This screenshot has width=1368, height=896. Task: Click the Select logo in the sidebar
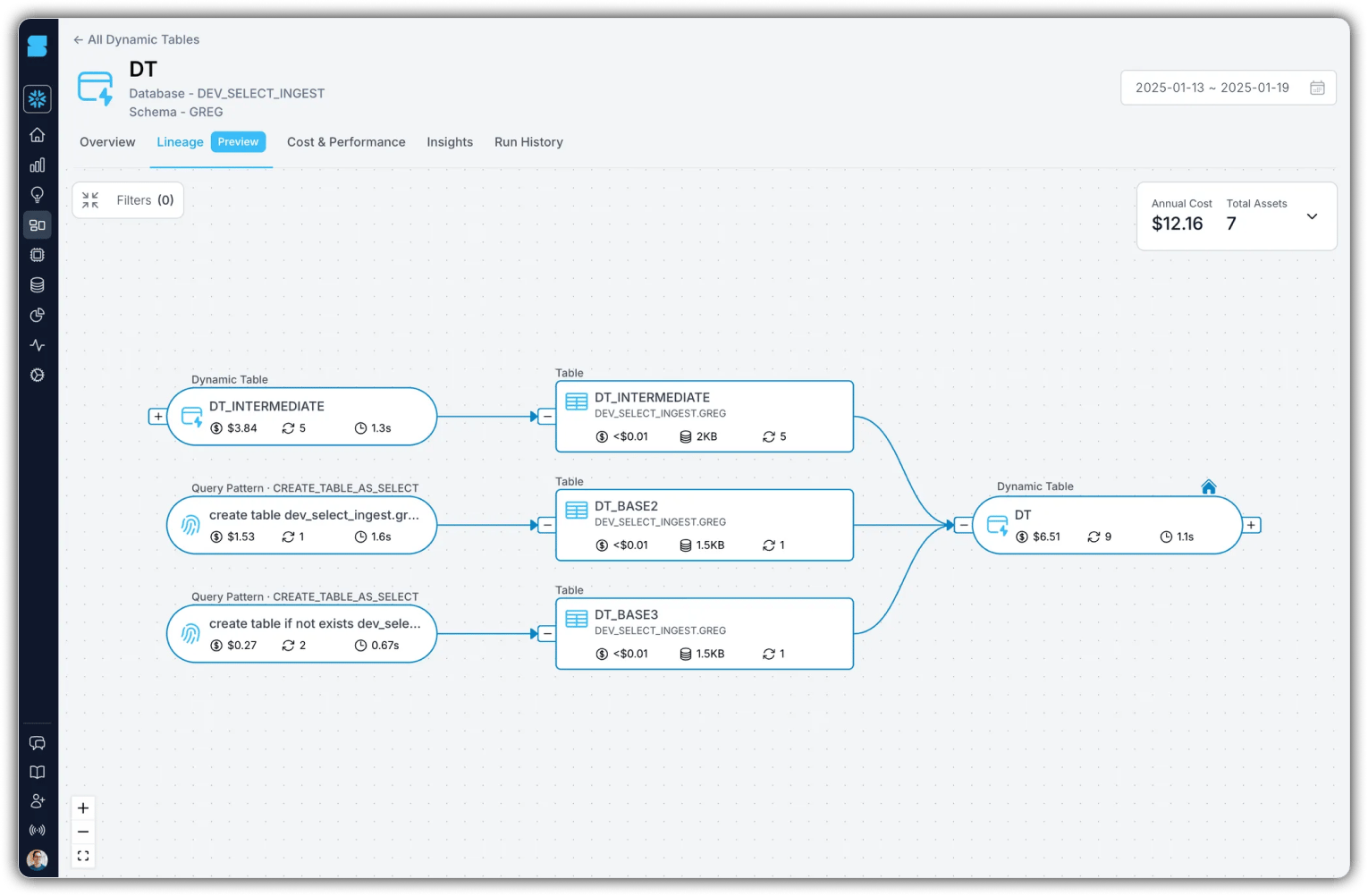pyautogui.click(x=37, y=46)
